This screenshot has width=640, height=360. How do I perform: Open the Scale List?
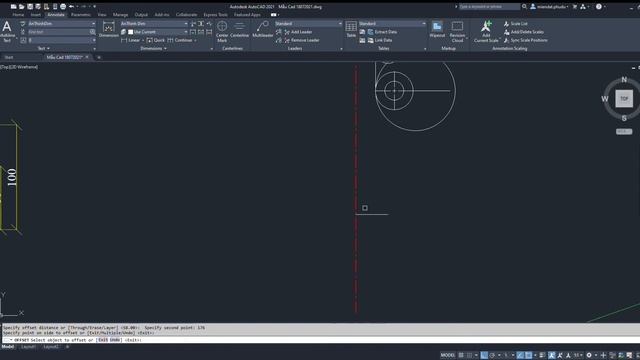click(x=516, y=24)
